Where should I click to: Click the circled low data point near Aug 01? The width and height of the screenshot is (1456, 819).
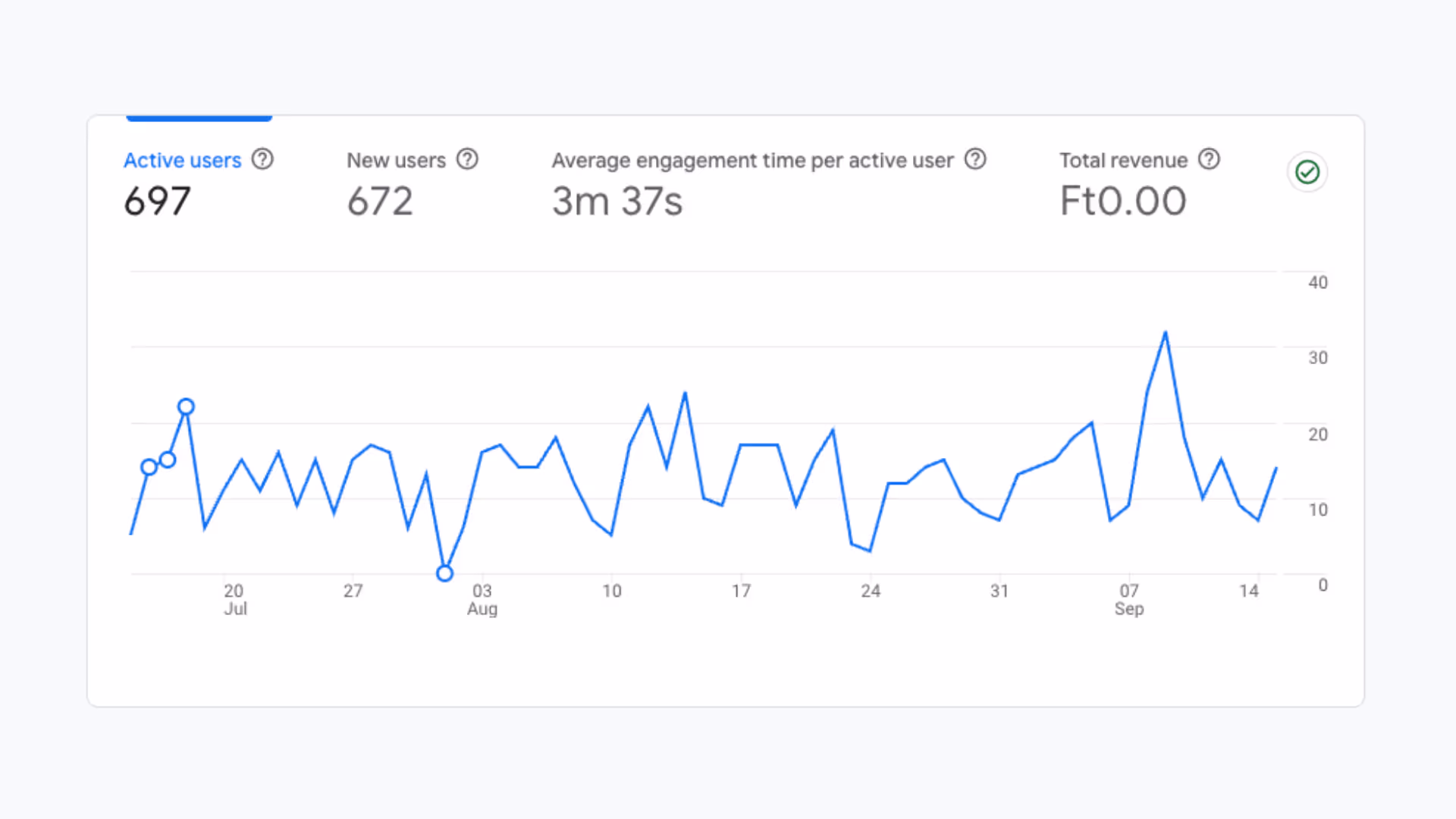(444, 573)
